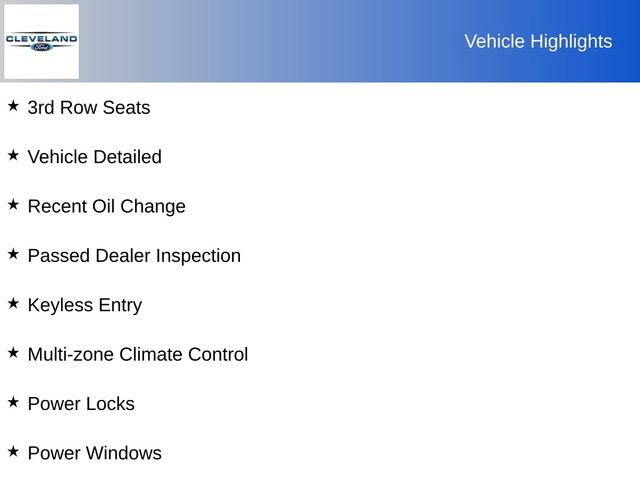Choose the Recent Oil Change text
Viewport: 640px width, 480px height.
[x=106, y=207]
